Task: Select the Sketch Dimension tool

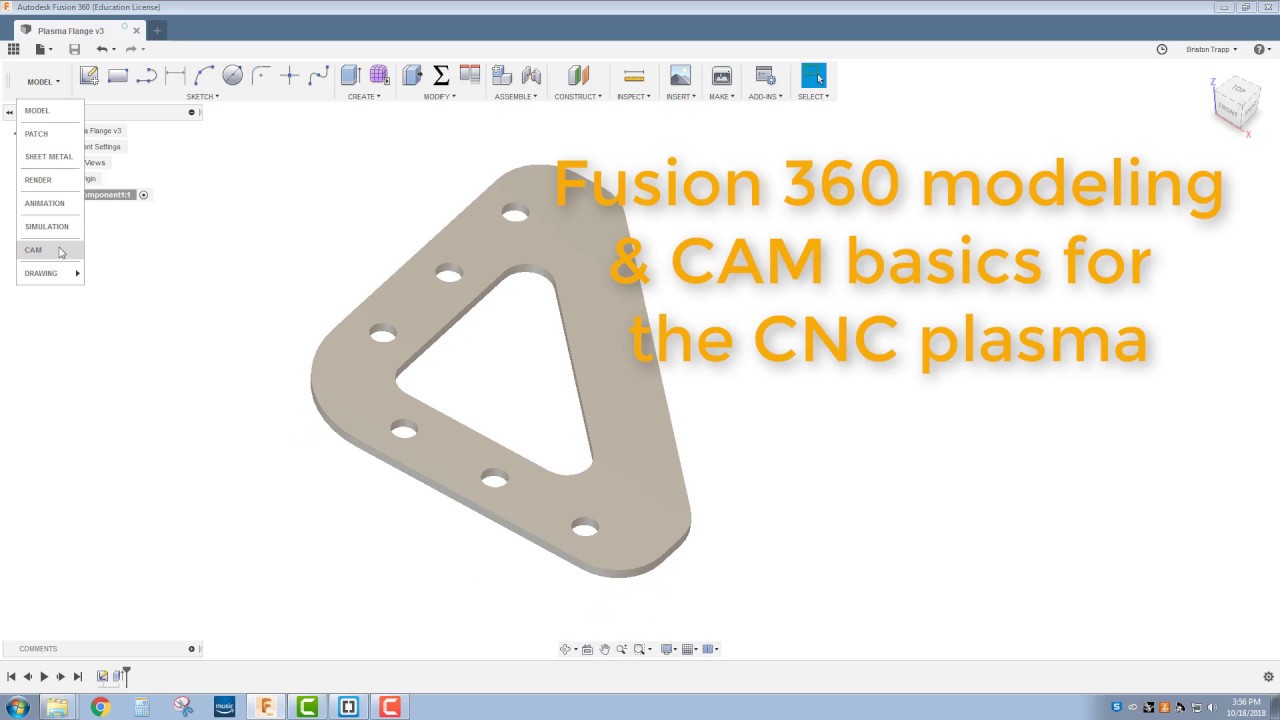Action: (175, 75)
